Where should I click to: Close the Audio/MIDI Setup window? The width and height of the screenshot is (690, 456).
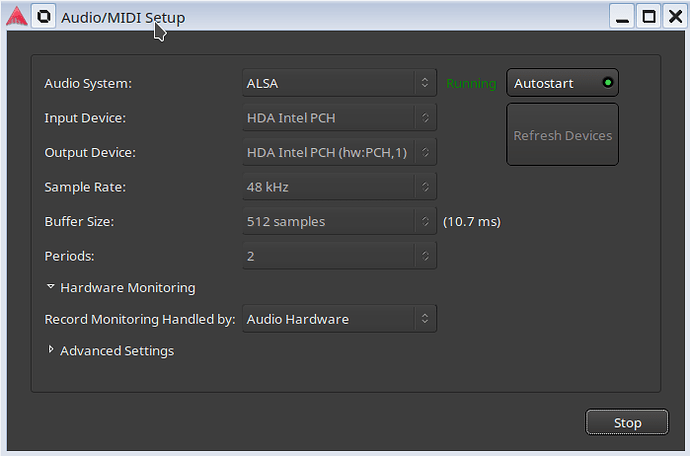coord(672,17)
